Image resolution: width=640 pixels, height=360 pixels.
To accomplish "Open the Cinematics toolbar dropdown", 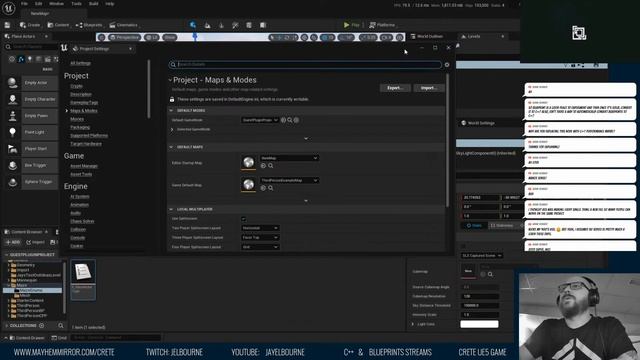I will tap(124, 25).
